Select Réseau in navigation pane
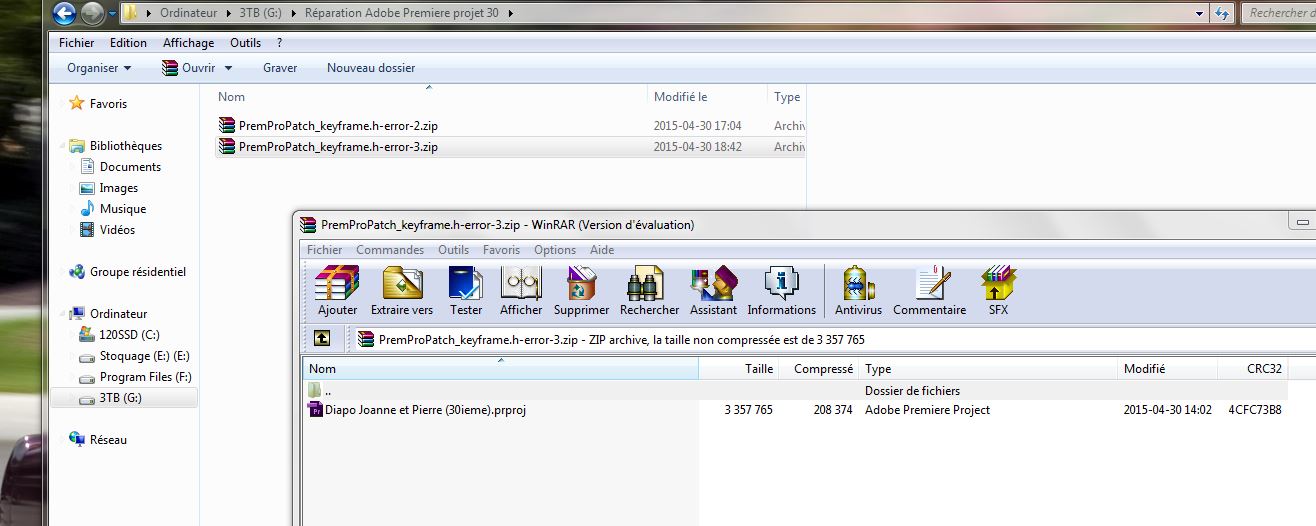Screen dimensions: 1316x526 tap(108, 440)
